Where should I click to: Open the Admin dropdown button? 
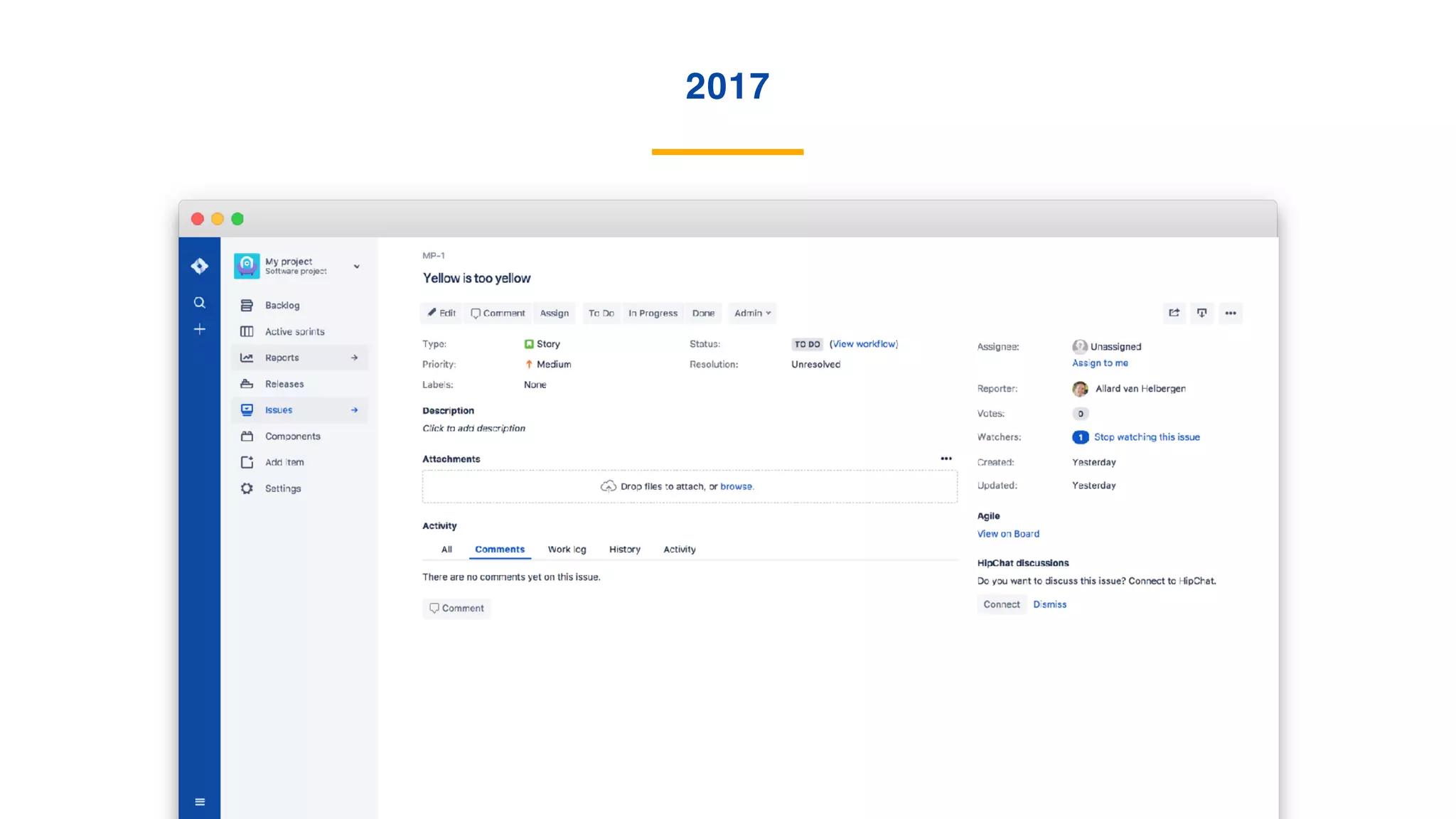pos(752,313)
